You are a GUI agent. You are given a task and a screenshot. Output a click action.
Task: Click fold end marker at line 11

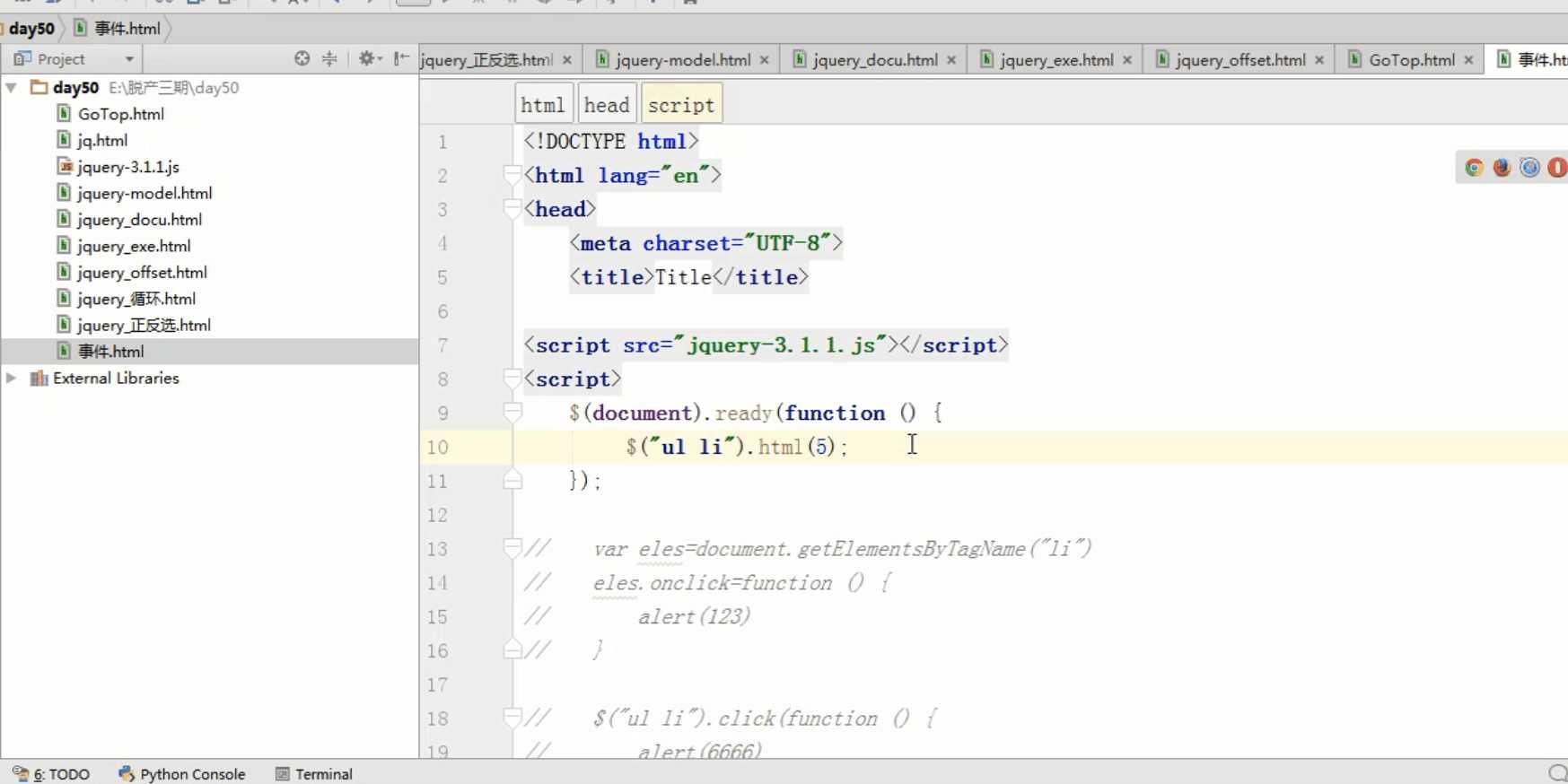click(512, 480)
